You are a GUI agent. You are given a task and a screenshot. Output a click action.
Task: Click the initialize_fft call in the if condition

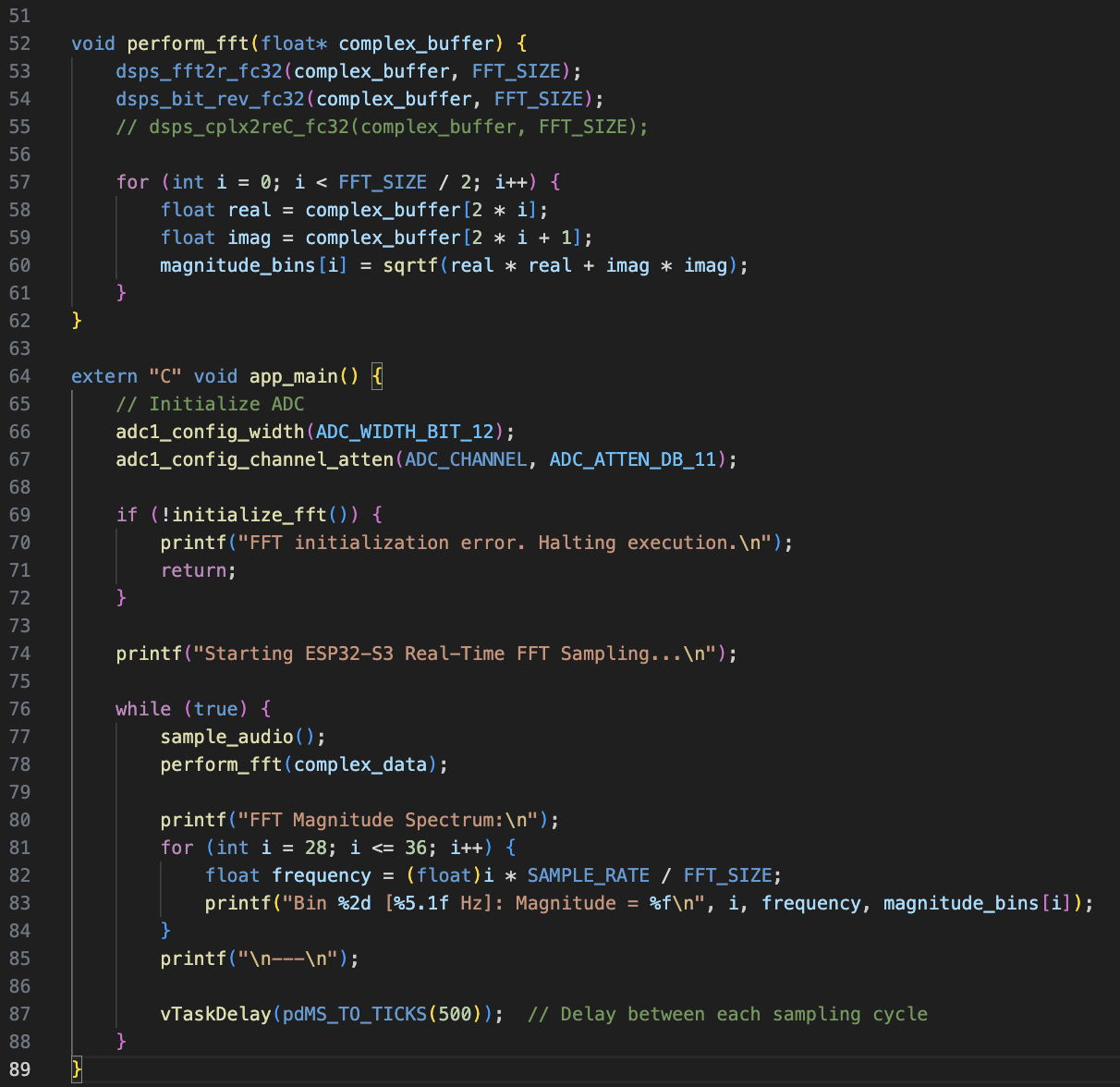click(250, 515)
